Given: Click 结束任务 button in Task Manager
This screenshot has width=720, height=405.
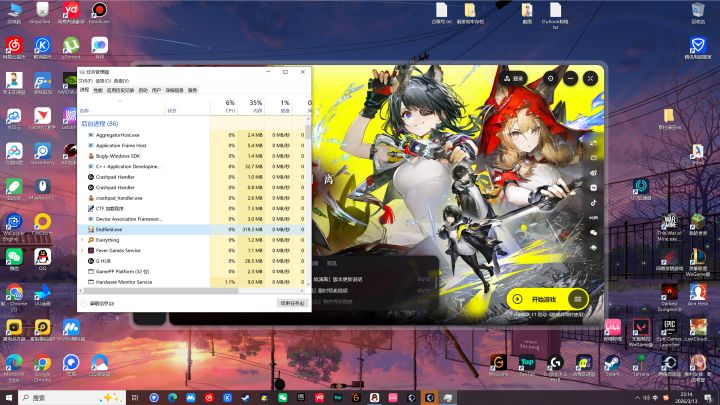Looking at the screenshot, I should click(x=292, y=303).
